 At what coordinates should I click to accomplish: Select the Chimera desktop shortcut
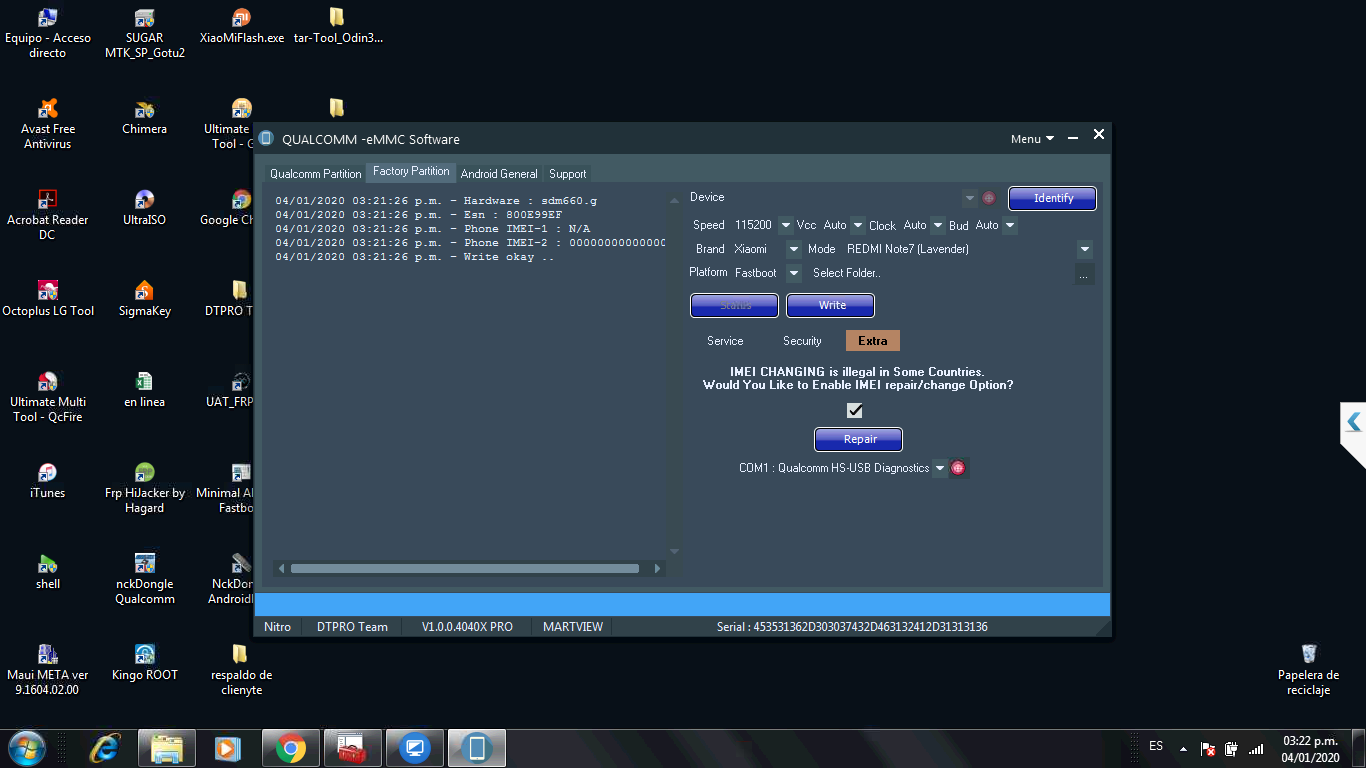point(145,117)
